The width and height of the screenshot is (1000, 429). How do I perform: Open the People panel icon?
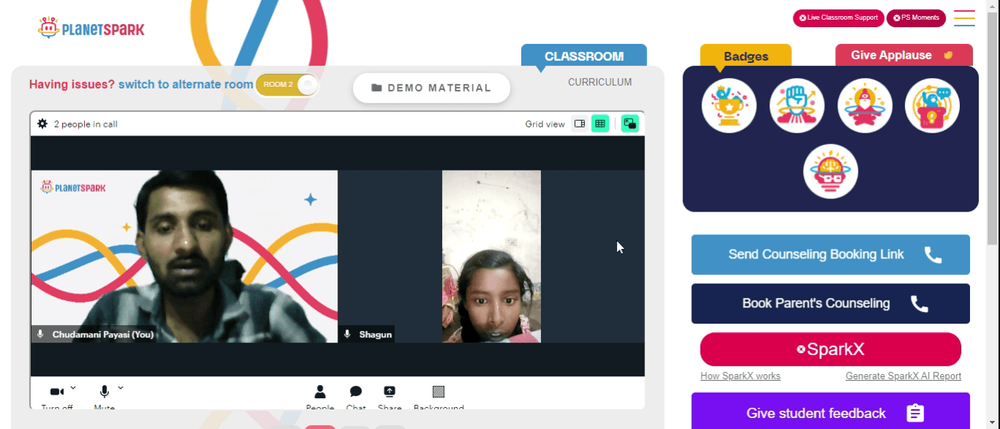320,391
